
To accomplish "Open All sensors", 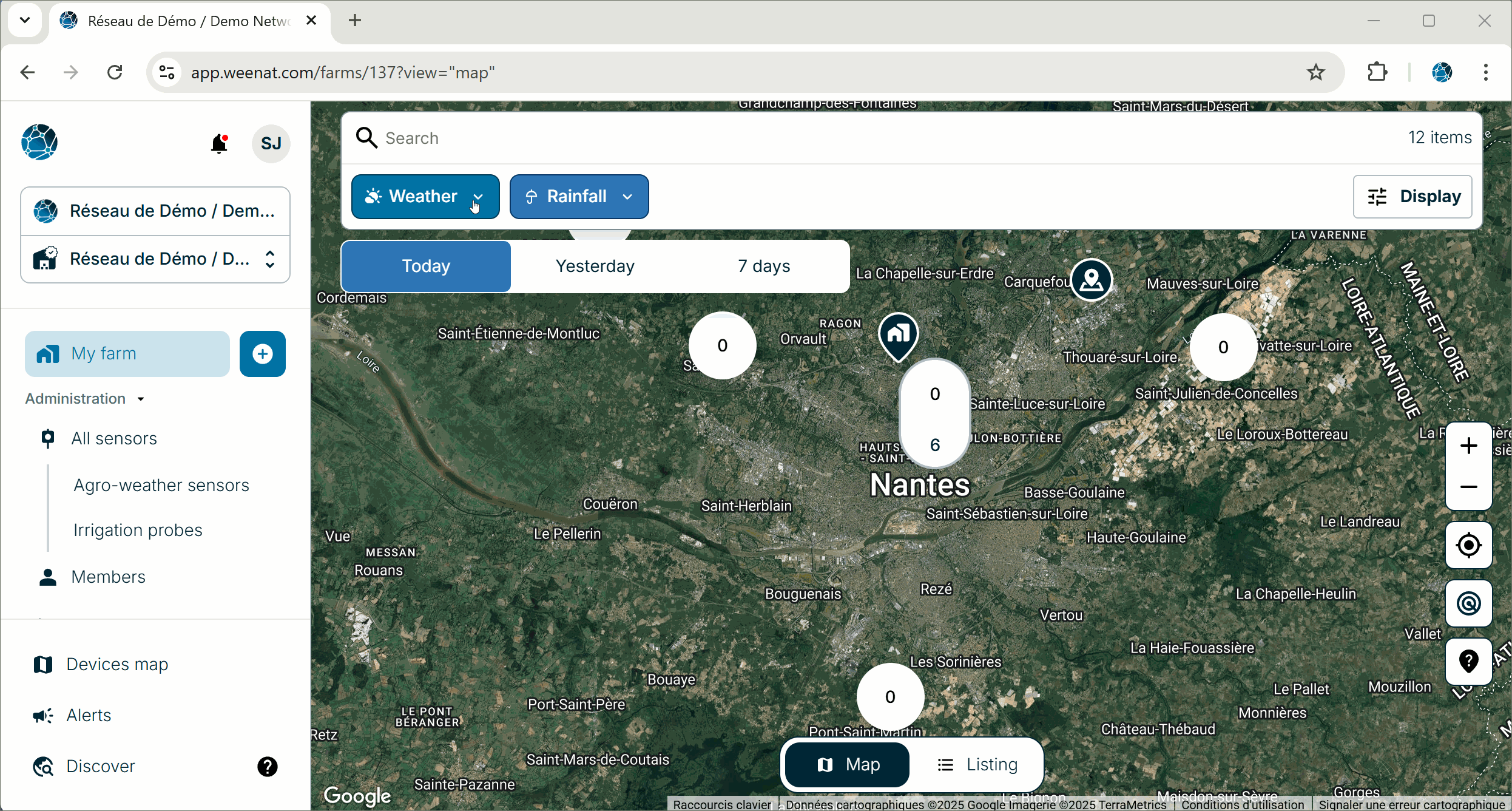I will (x=114, y=439).
